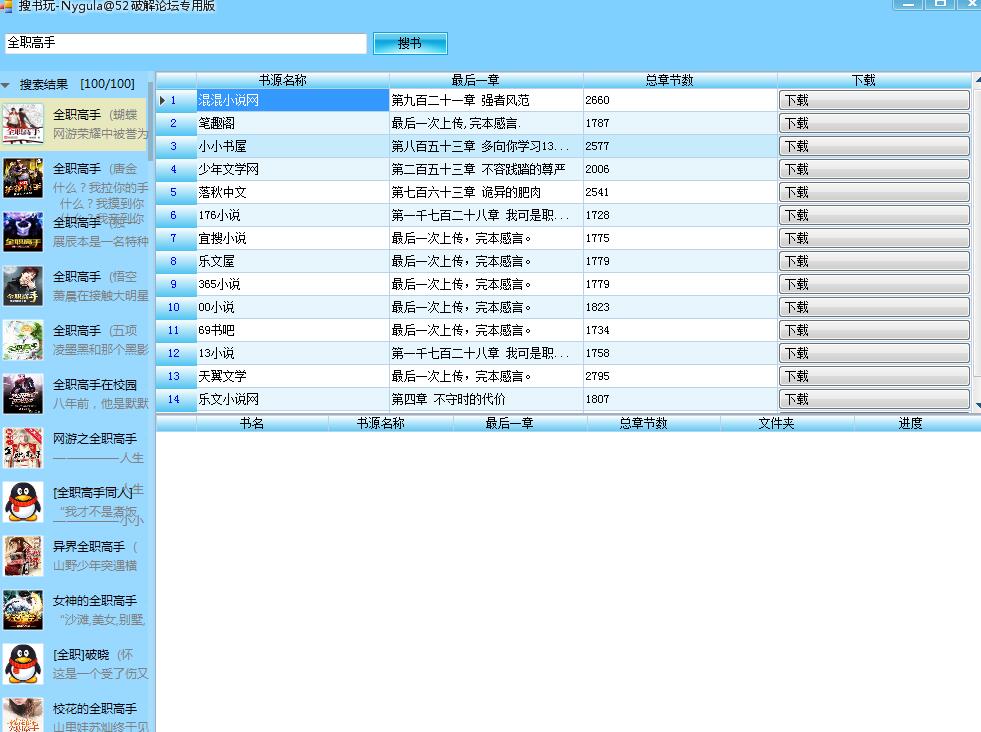Select 网游之全职高手 cover thumbnail
Image resolution: width=981 pixels, height=732 pixels.
click(23, 447)
